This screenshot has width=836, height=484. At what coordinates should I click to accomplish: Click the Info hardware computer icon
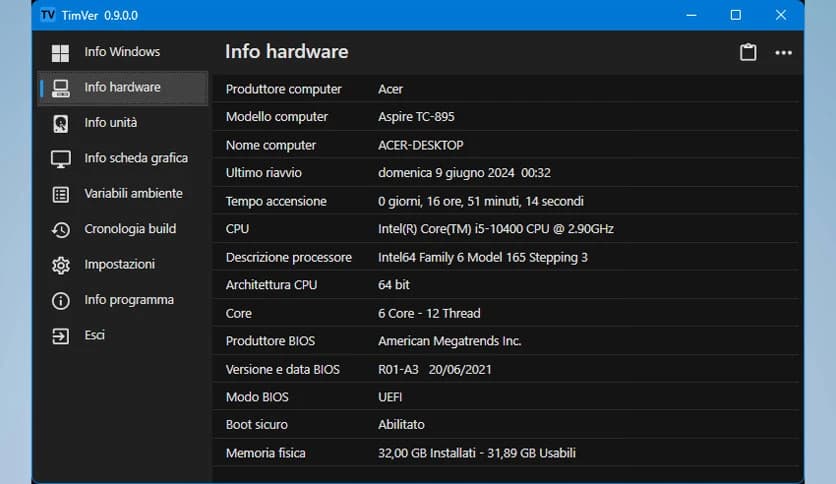point(60,88)
